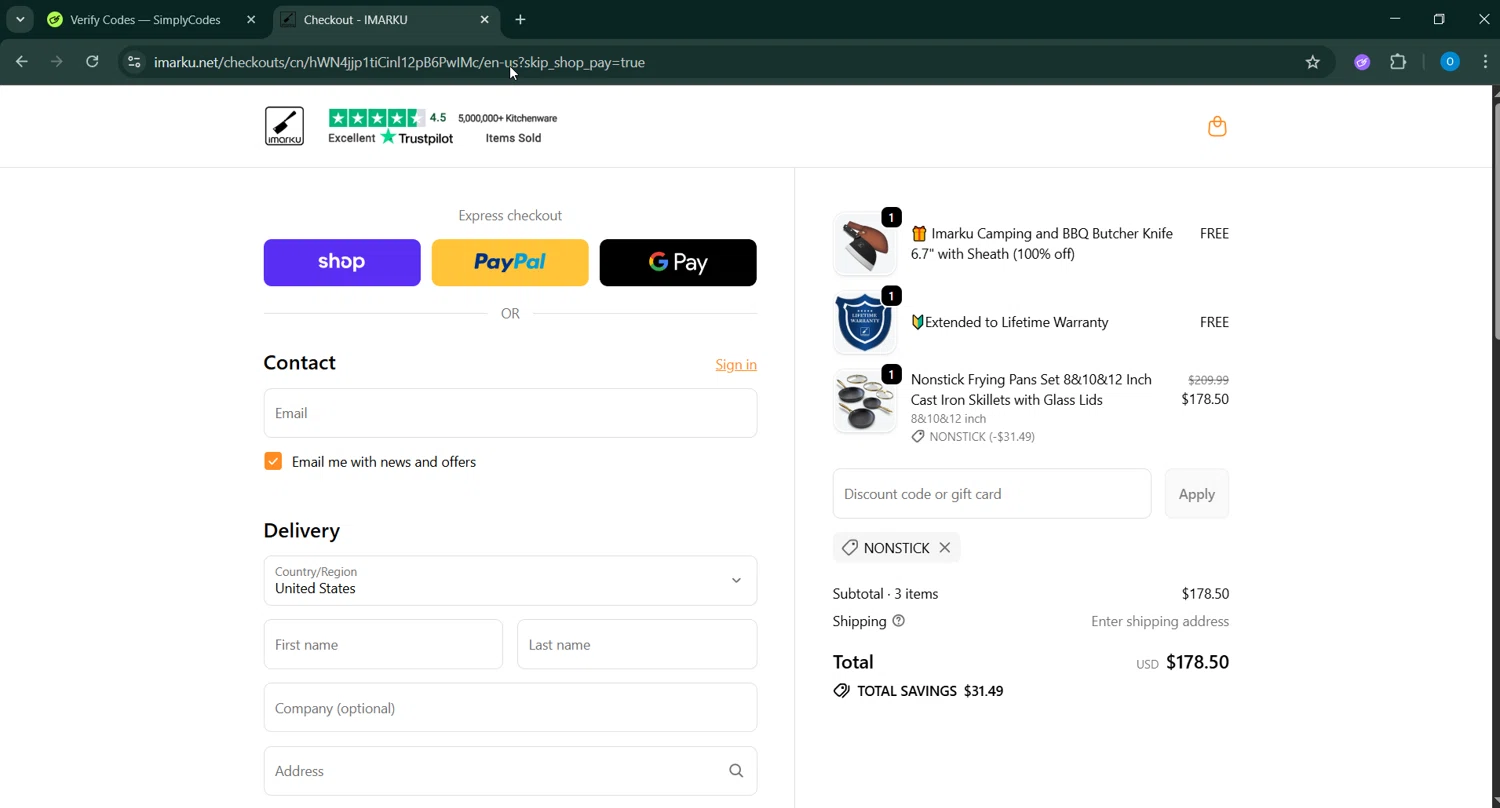This screenshot has height=808, width=1500.
Task: Click the Company (optional) field
Action: [x=510, y=708]
